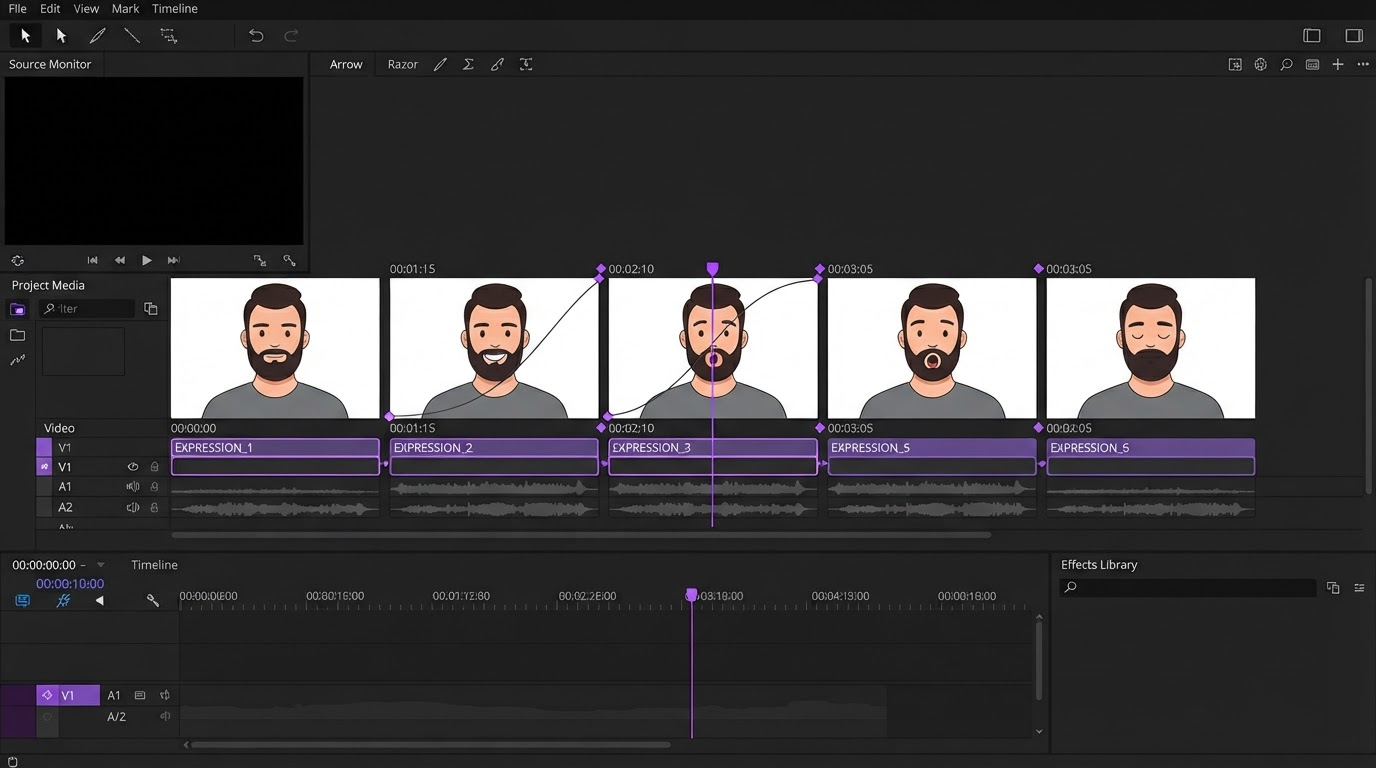
Task: Click the plus icon in top-right toolbar
Action: tap(1338, 64)
